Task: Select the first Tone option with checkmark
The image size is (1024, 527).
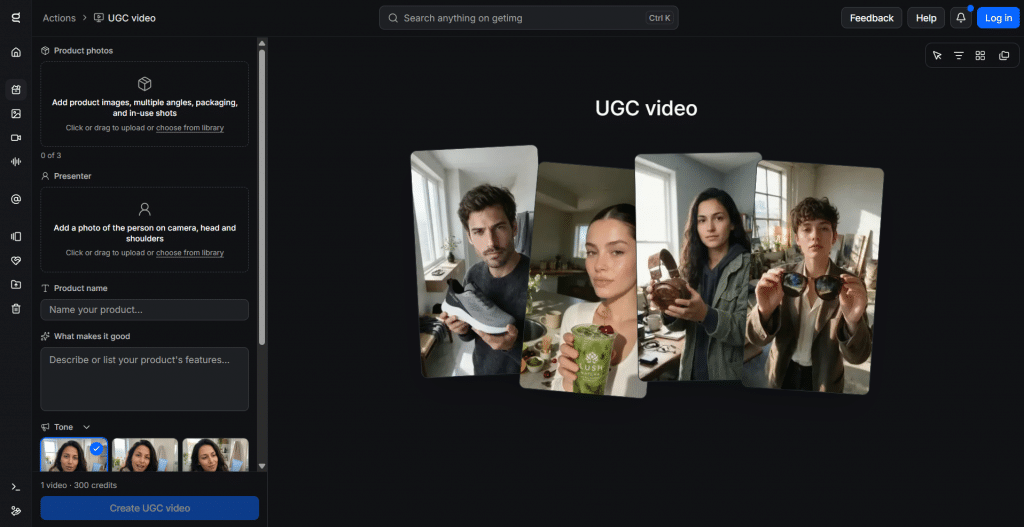Action: coord(74,455)
